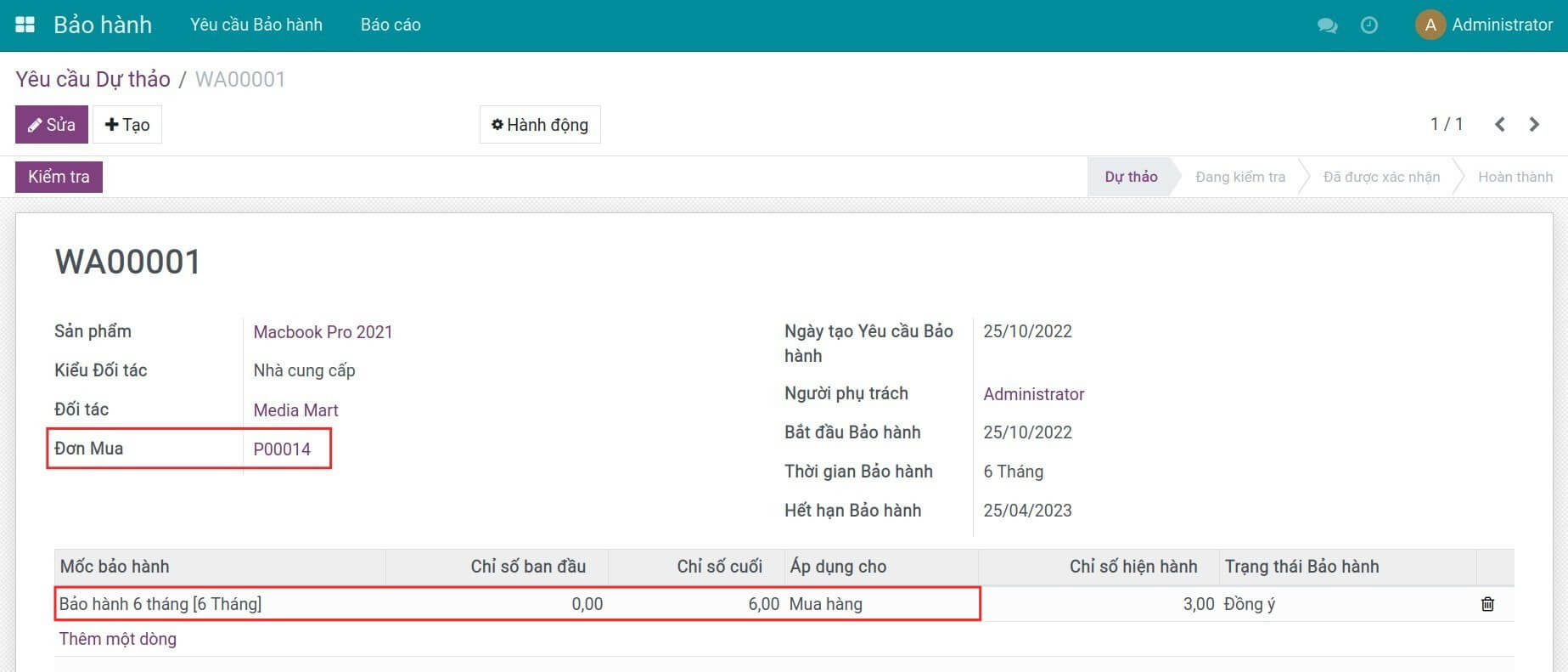The height and width of the screenshot is (672, 1568).
Task: Go back to Yêu cầu Dự thảo breadcrumb
Action: coord(93,79)
